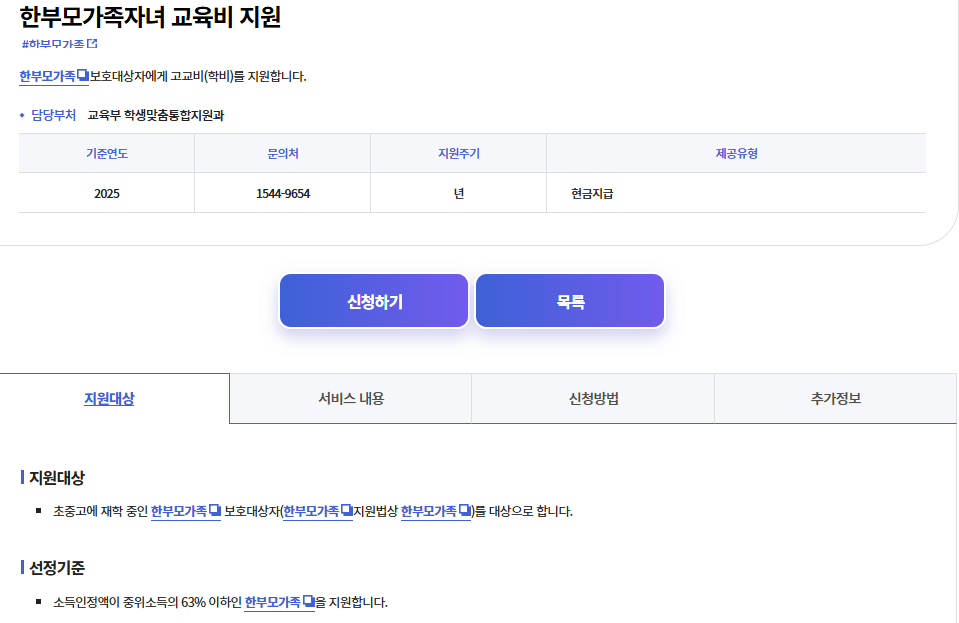This screenshot has width=959, height=623.
Task: Click the 지원대상 section heading
Action: coord(57,477)
